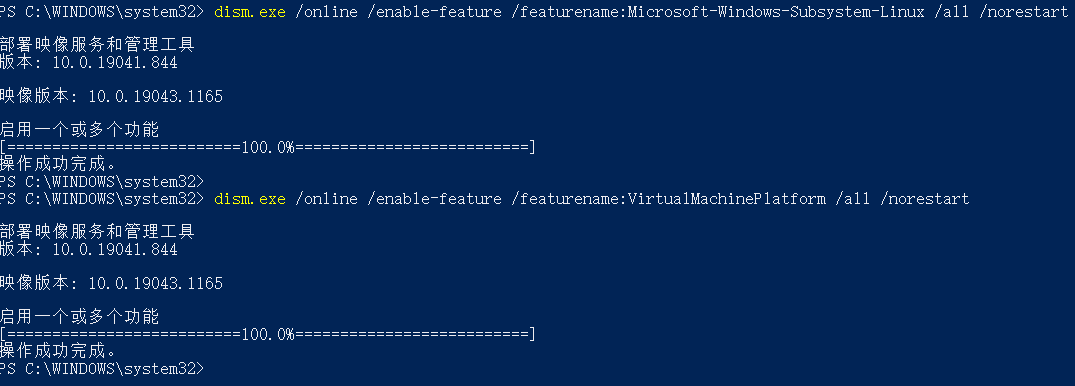Click the first 版本: 10.0.19041.844 line
This screenshot has width=1075, height=386.
pos(89,62)
